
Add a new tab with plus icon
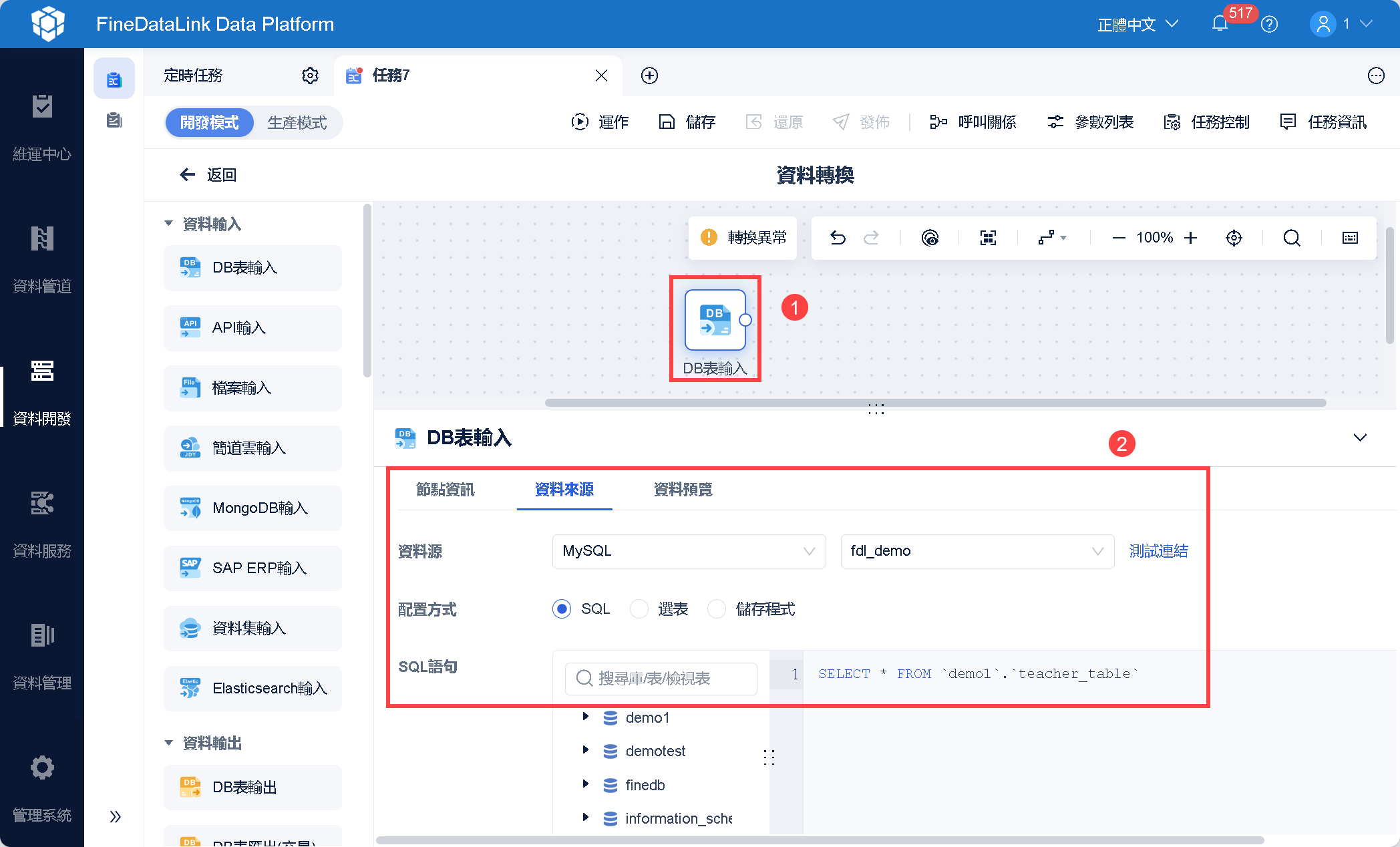click(x=649, y=75)
